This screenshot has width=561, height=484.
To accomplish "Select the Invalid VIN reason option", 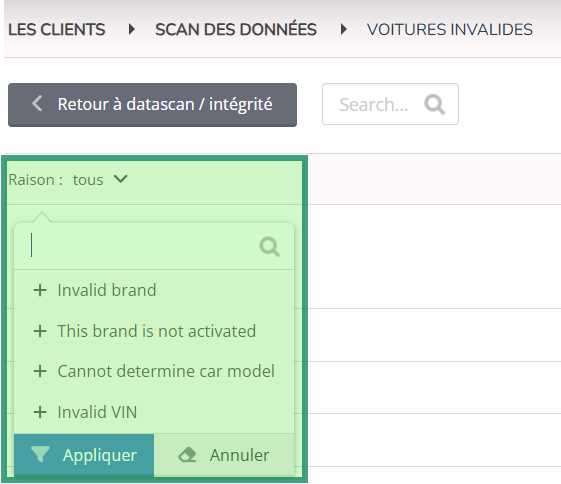I will [154, 412].
